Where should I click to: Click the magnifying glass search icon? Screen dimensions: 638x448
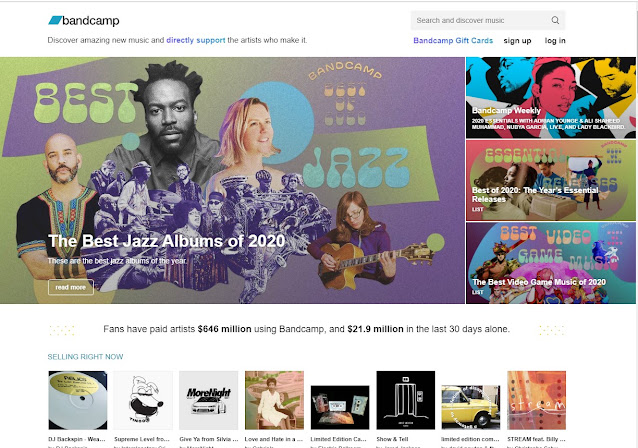[555, 20]
